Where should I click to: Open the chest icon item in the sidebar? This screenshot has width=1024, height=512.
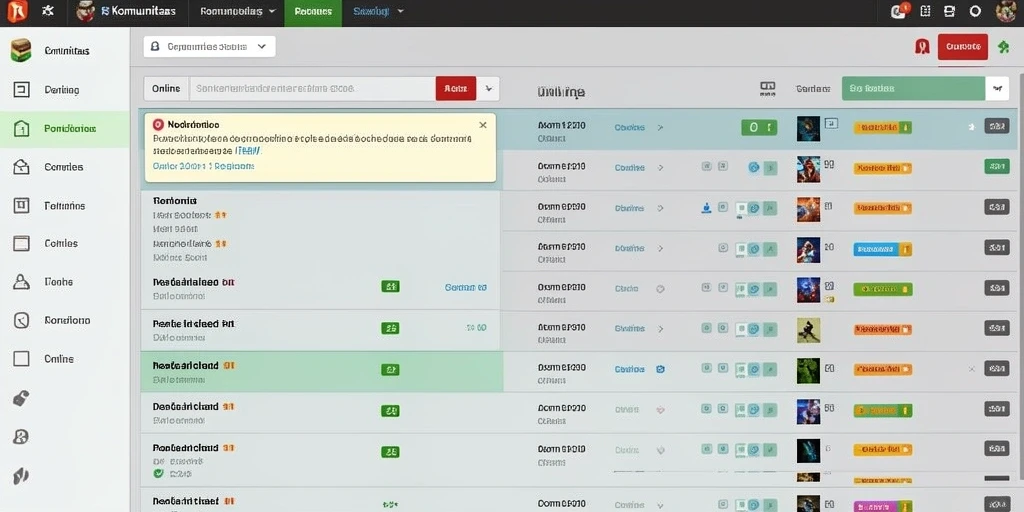pyautogui.click(x=65, y=50)
